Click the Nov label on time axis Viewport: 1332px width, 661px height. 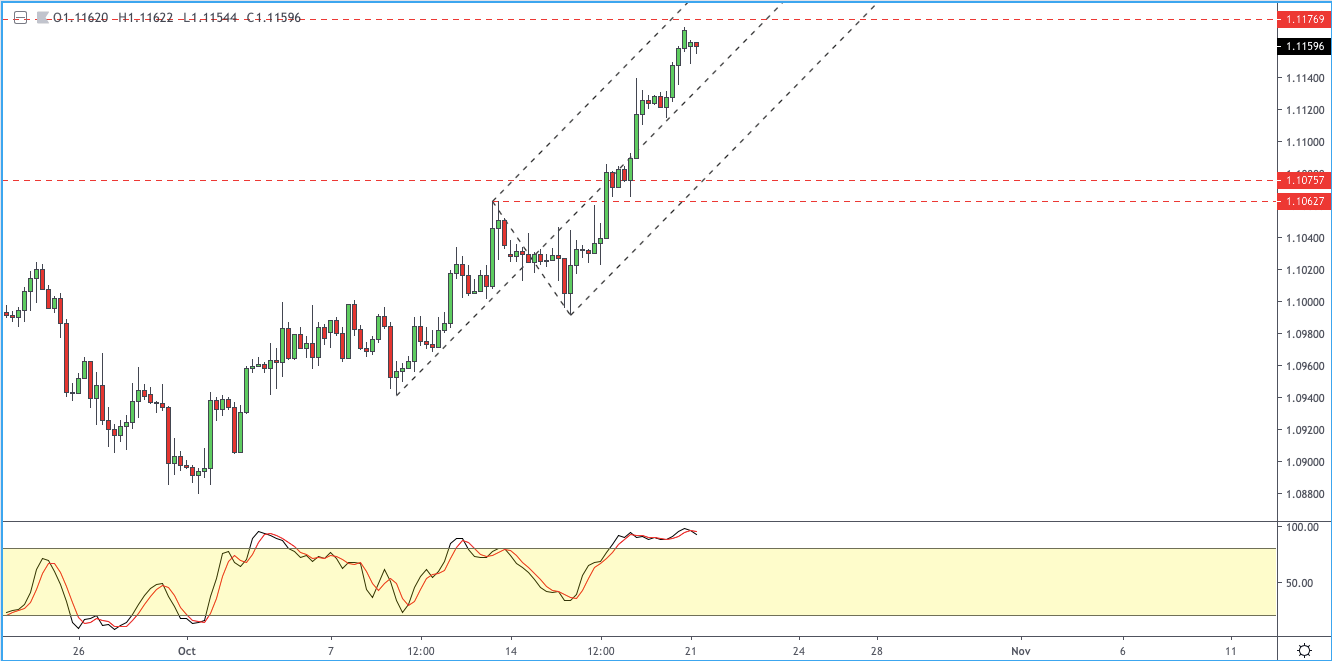pyautogui.click(x=1022, y=650)
